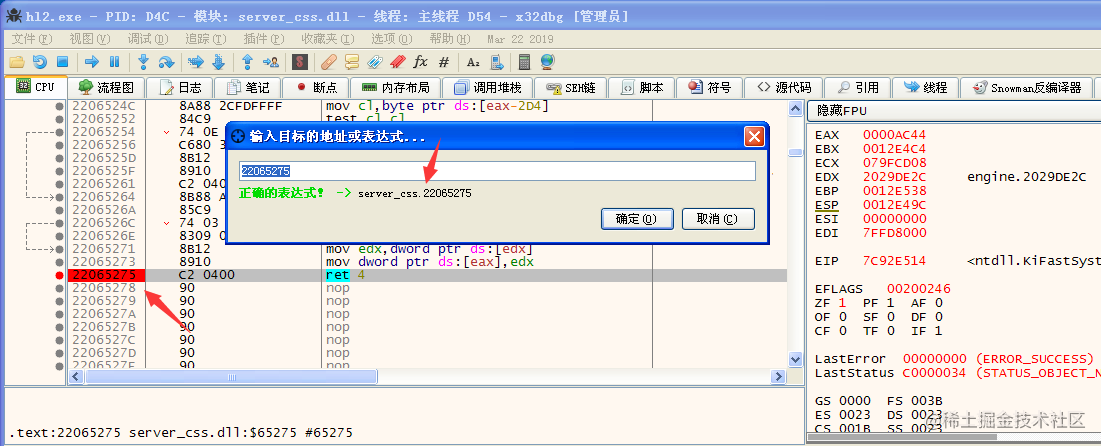Toggle breakpoint dot beside address 22065278
This screenshot has width=1101, height=446.
(x=59, y=288)
